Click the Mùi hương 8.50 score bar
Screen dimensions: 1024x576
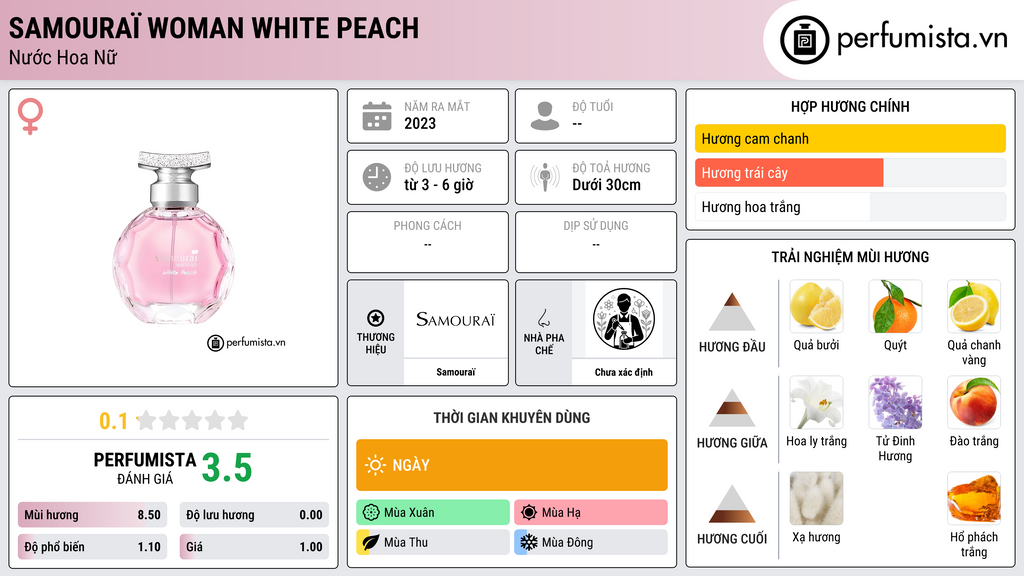(x=92, y=515)
